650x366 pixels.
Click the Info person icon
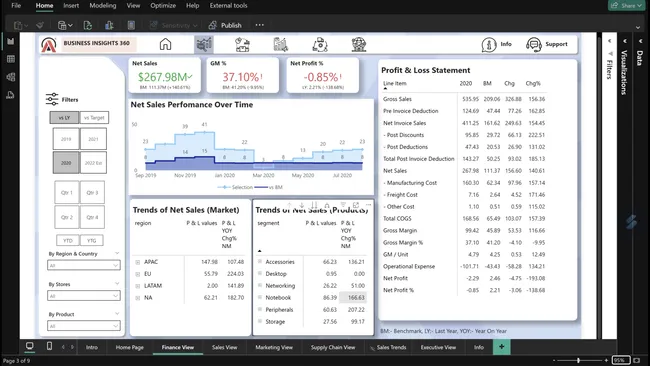click(489, 44)
